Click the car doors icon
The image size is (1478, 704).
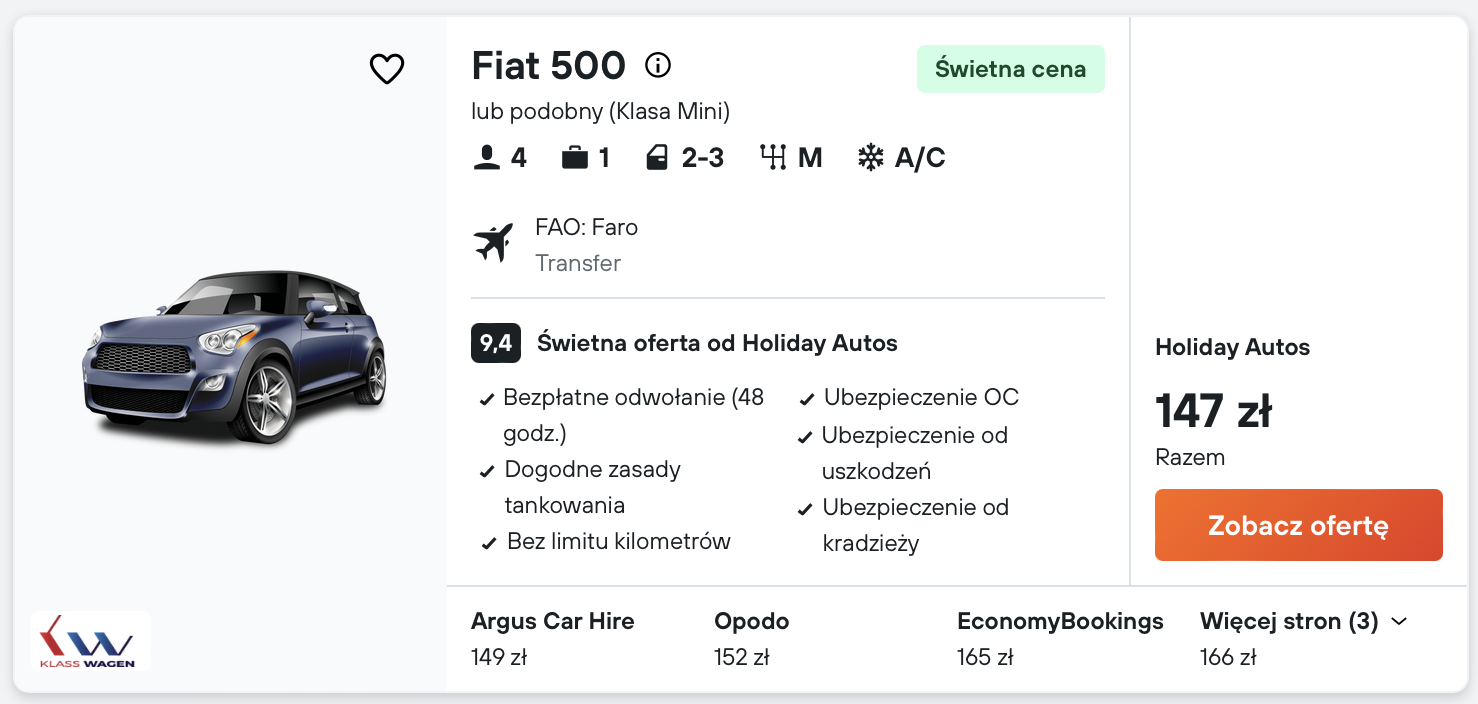click(657, 158)
